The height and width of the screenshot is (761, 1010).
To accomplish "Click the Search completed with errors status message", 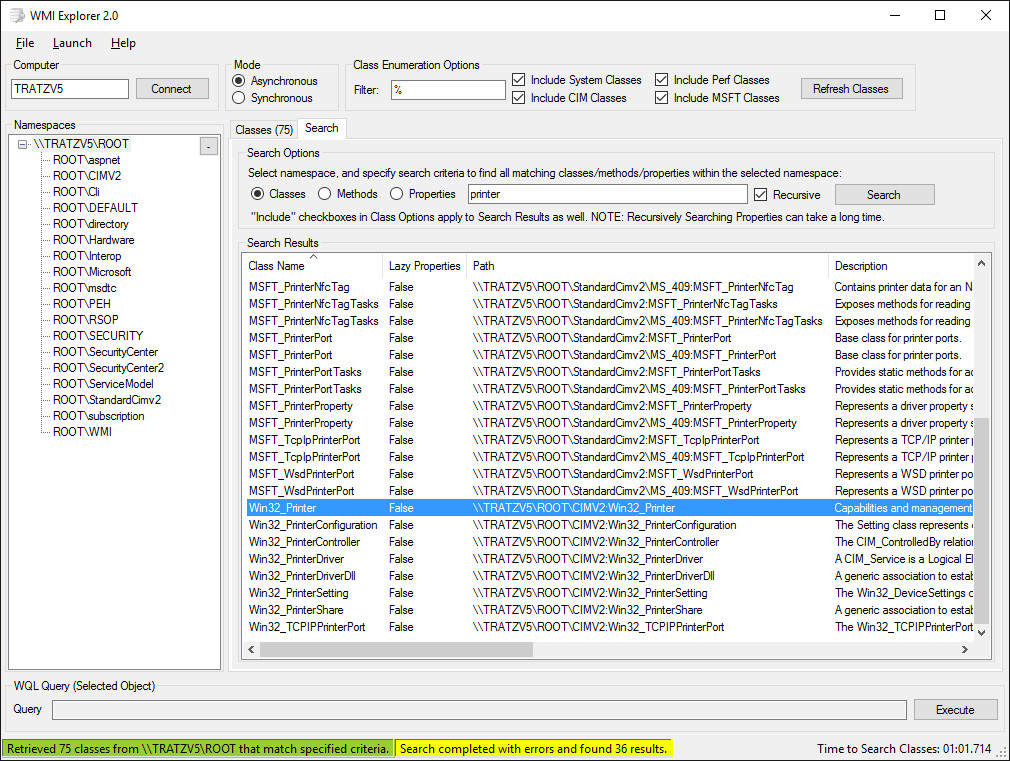I will [x=533, y=749].
